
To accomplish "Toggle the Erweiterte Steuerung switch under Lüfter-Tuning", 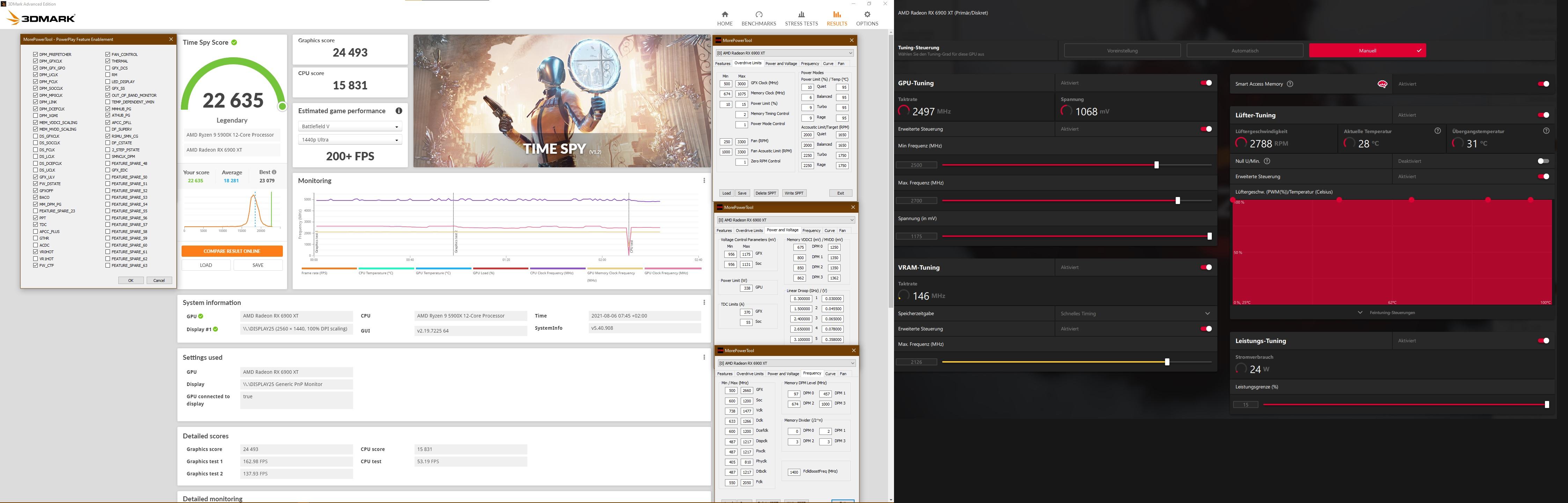I will coord(1543,177).
